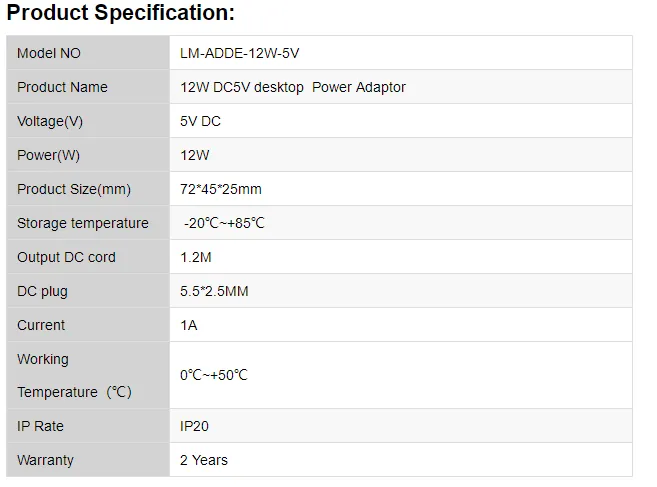Select the 5.5*2.5MM DC plug value

pyautogui.click(x=214, y=291)
